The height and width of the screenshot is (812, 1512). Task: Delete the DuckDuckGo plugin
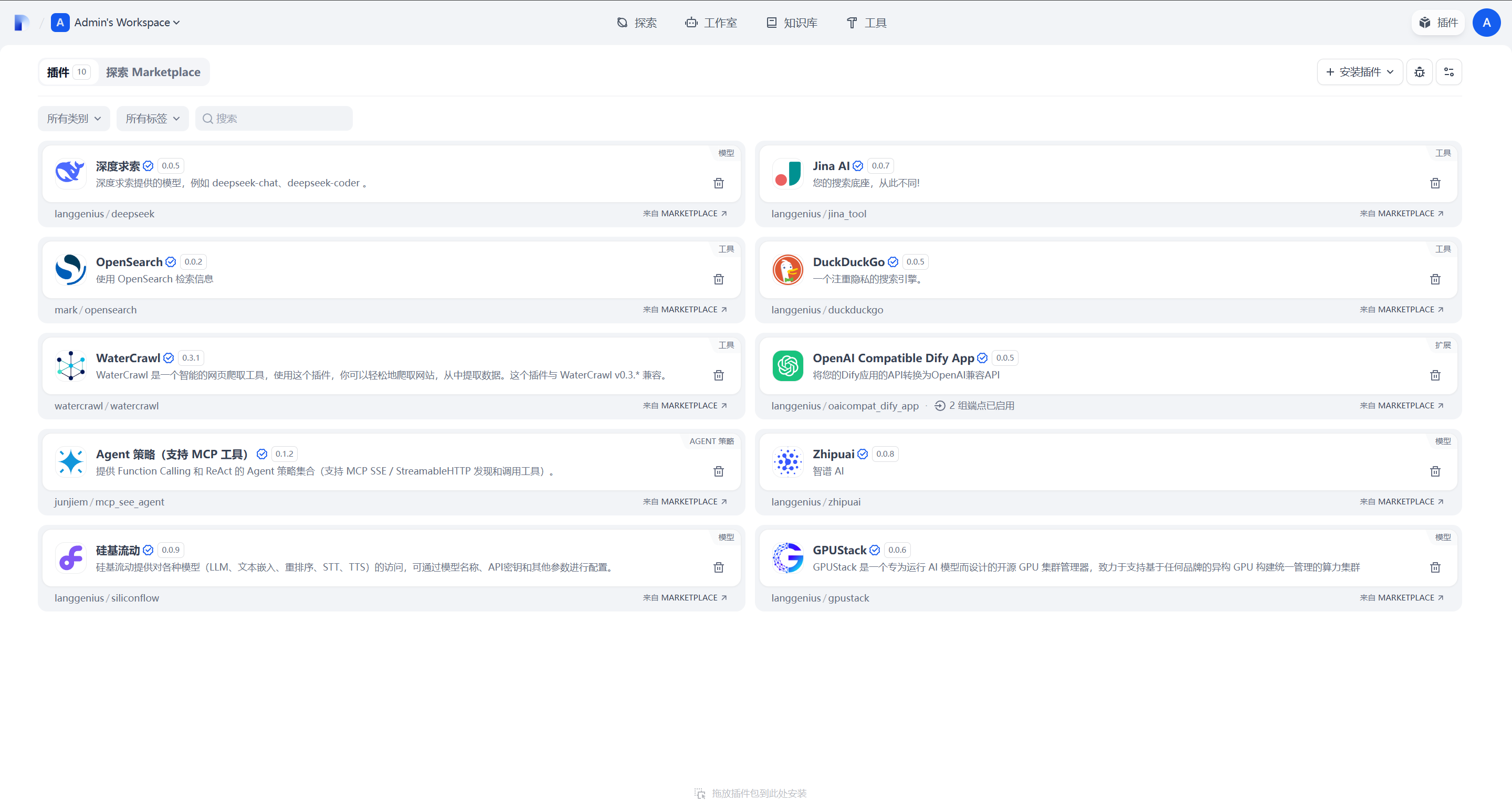pyautogui.click(x=1435, y=279)
